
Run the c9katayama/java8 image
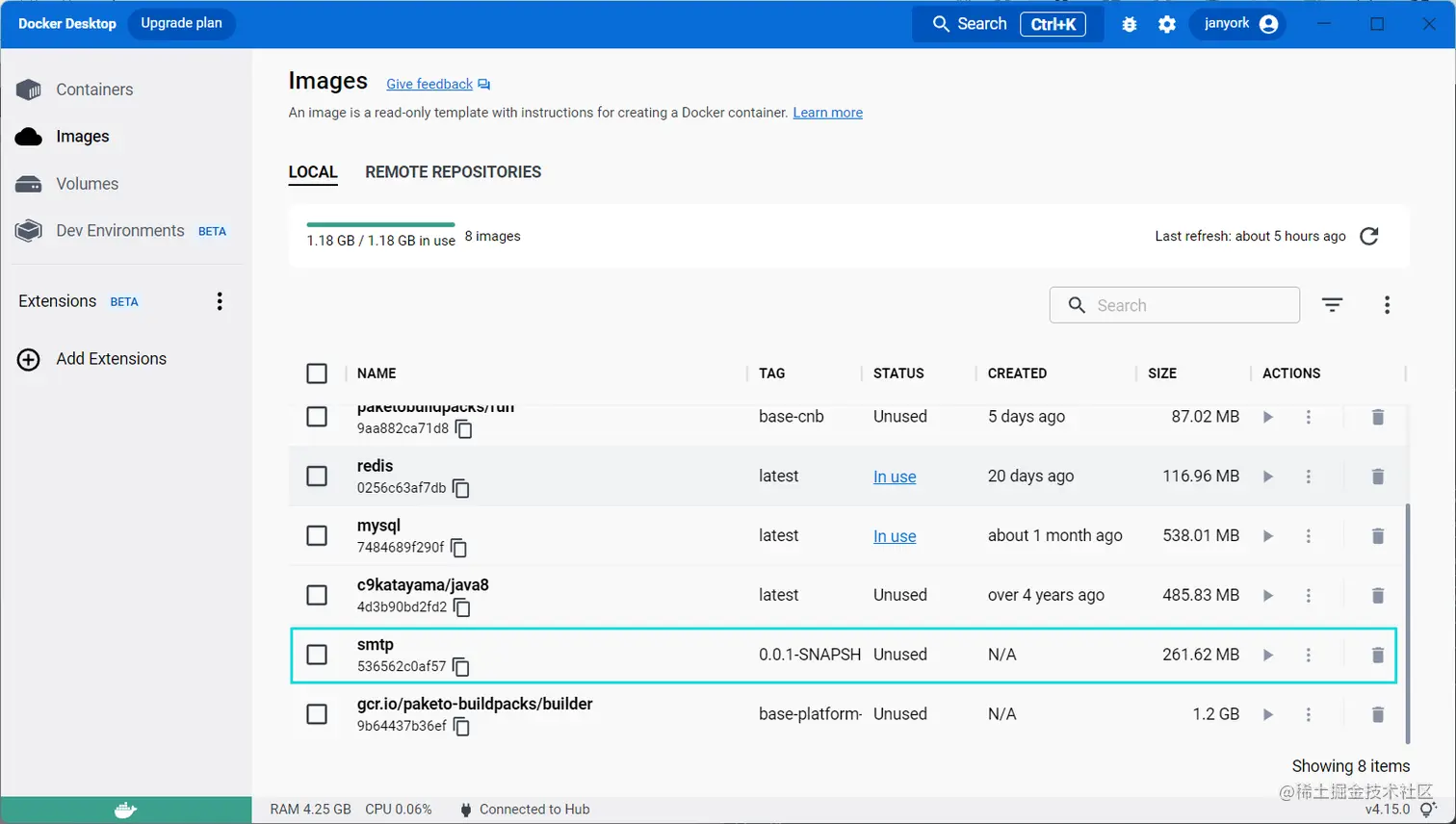pyautogui.click(x=1268, y=596)
